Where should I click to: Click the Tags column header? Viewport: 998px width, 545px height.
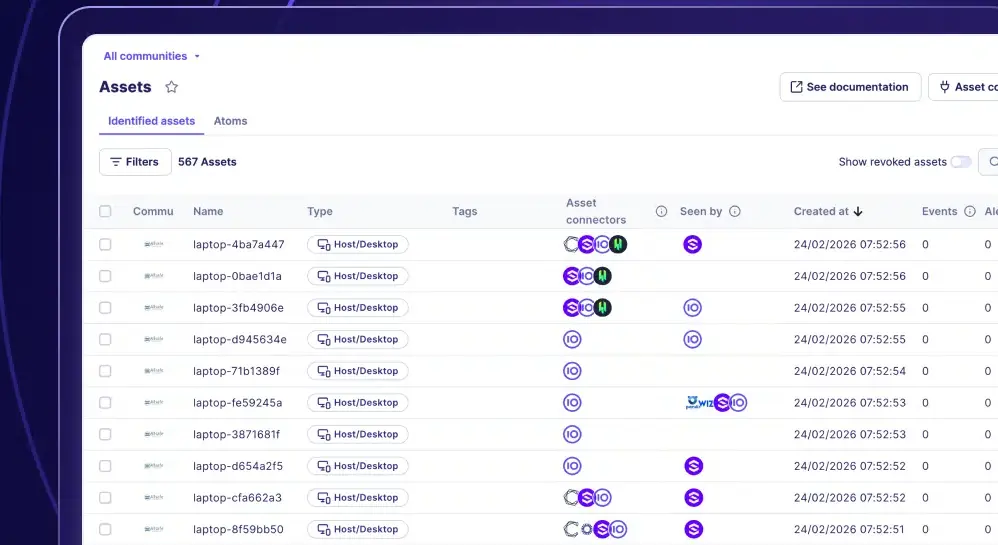pos(465,211)
